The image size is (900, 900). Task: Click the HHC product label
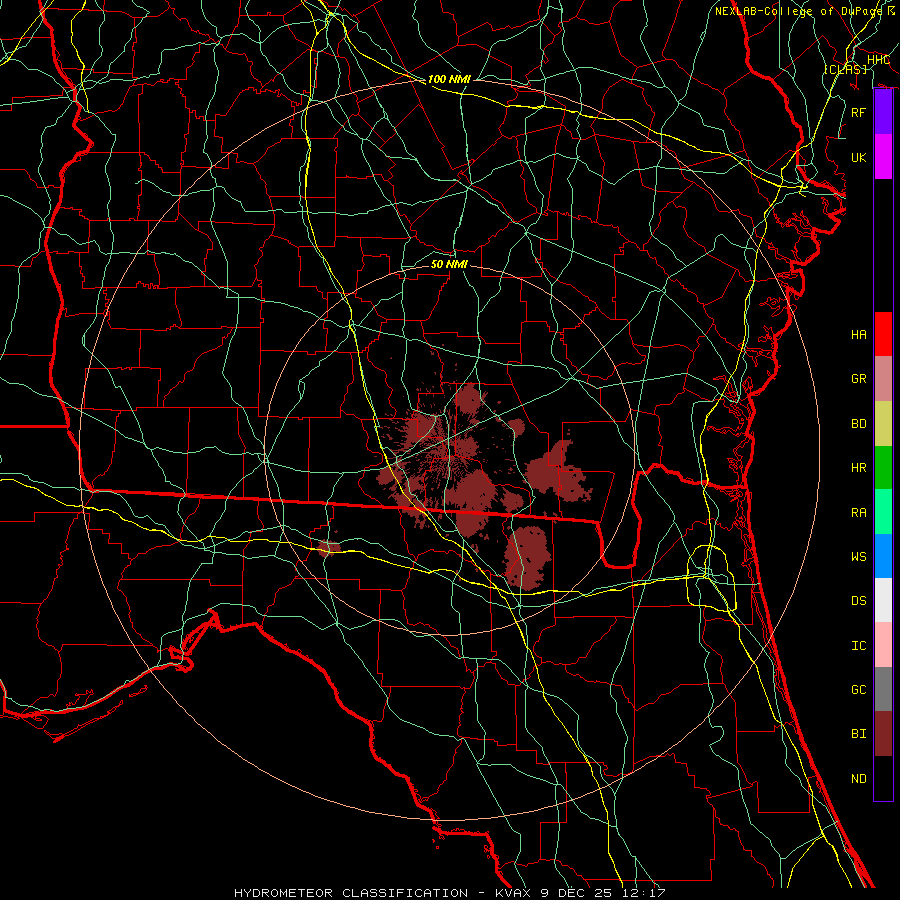pyautogui.click(x=878, y=60)
